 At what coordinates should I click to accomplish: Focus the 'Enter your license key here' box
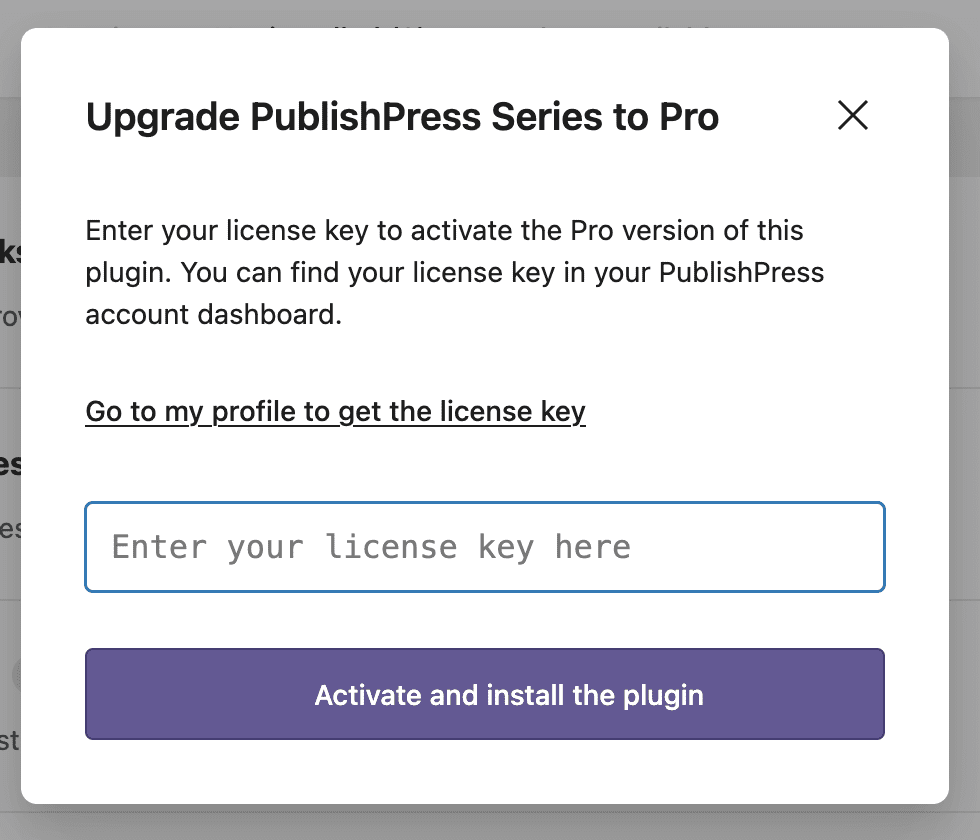pos(485,547)
